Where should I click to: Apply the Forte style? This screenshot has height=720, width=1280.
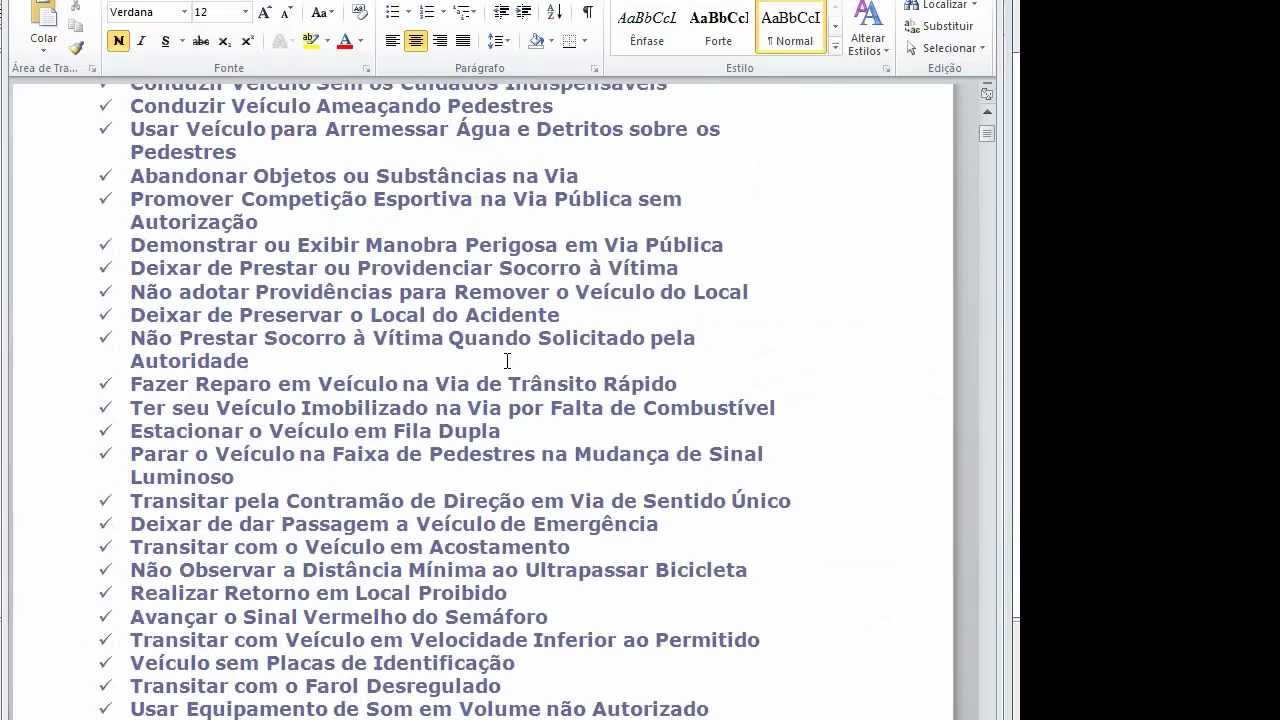tap(718, 28)
